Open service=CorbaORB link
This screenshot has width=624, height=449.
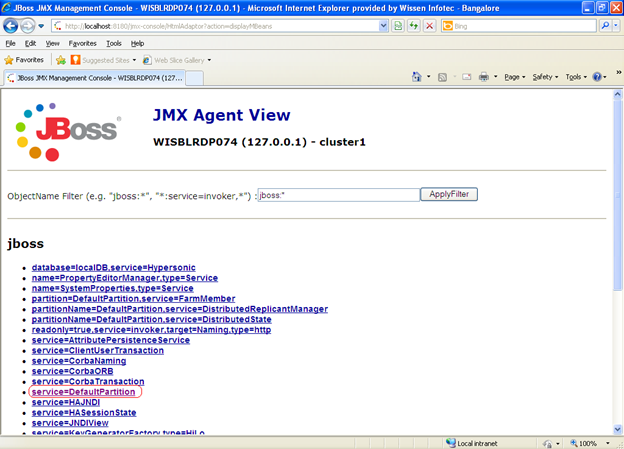click(72, 371)
